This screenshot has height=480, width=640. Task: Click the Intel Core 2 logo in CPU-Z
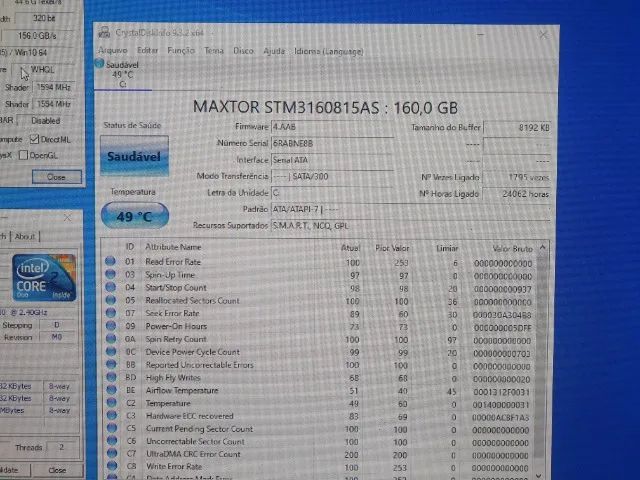pos(44,278)
